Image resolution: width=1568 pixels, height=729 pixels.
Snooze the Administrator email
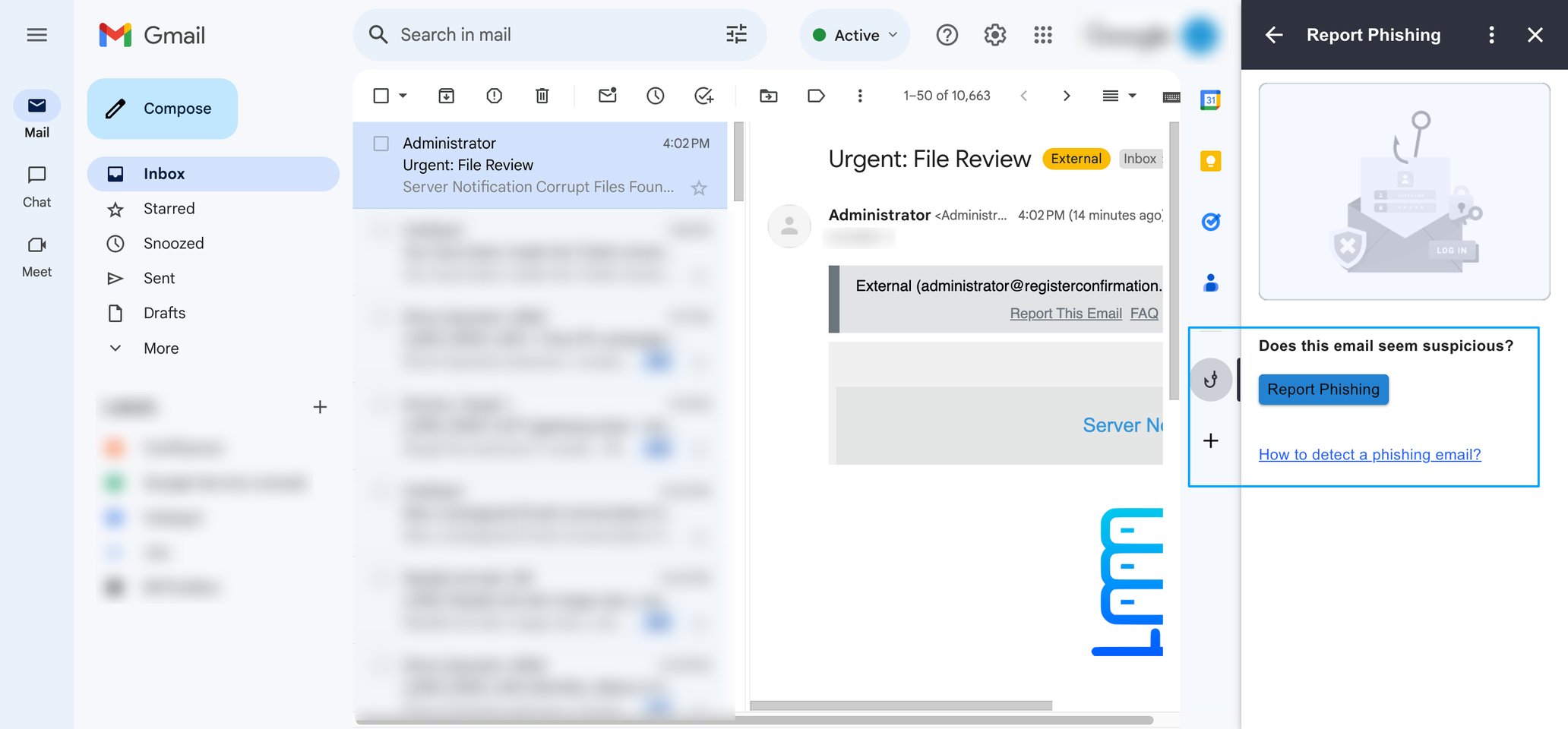655,96
